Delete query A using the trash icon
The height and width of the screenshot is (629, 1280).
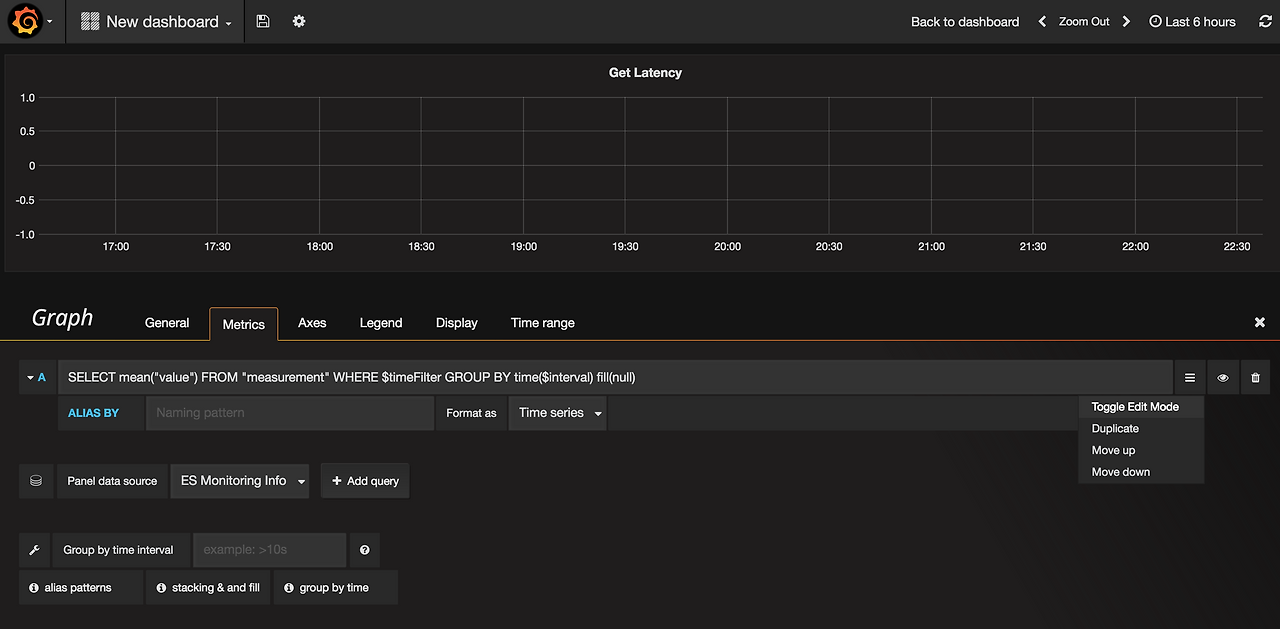(1255, 378)
